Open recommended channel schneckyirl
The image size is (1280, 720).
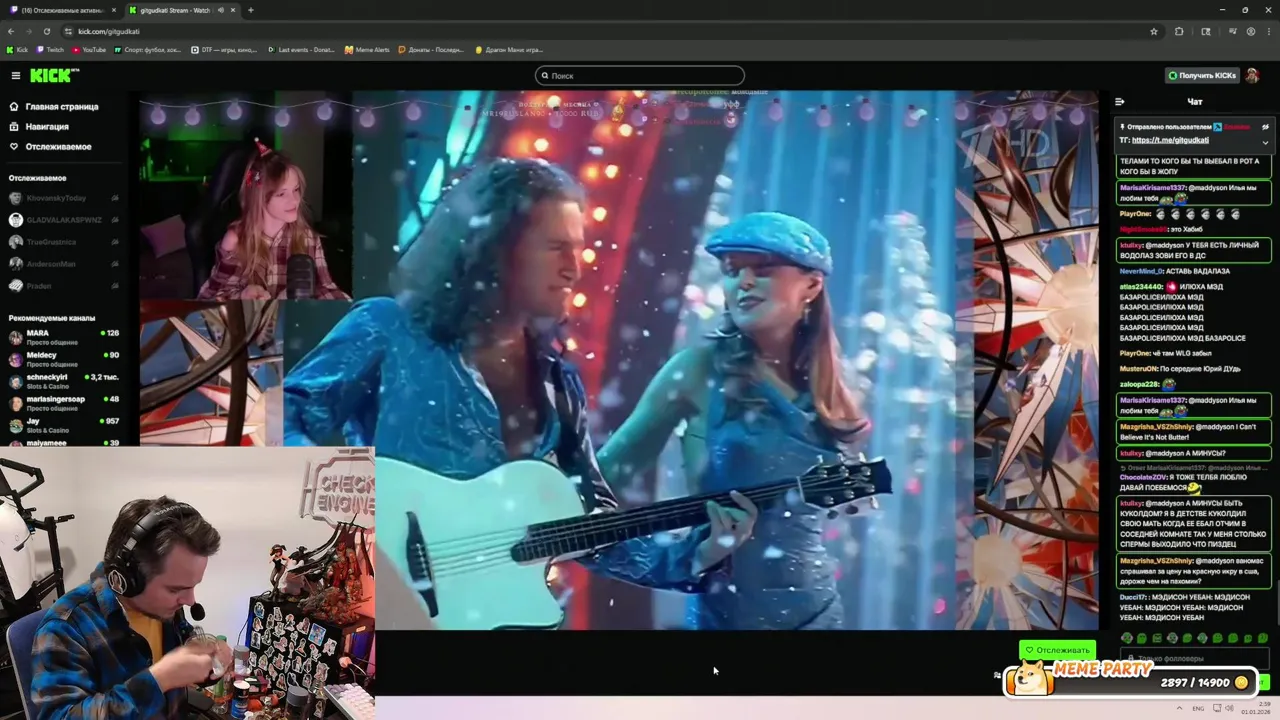point(62,381)
